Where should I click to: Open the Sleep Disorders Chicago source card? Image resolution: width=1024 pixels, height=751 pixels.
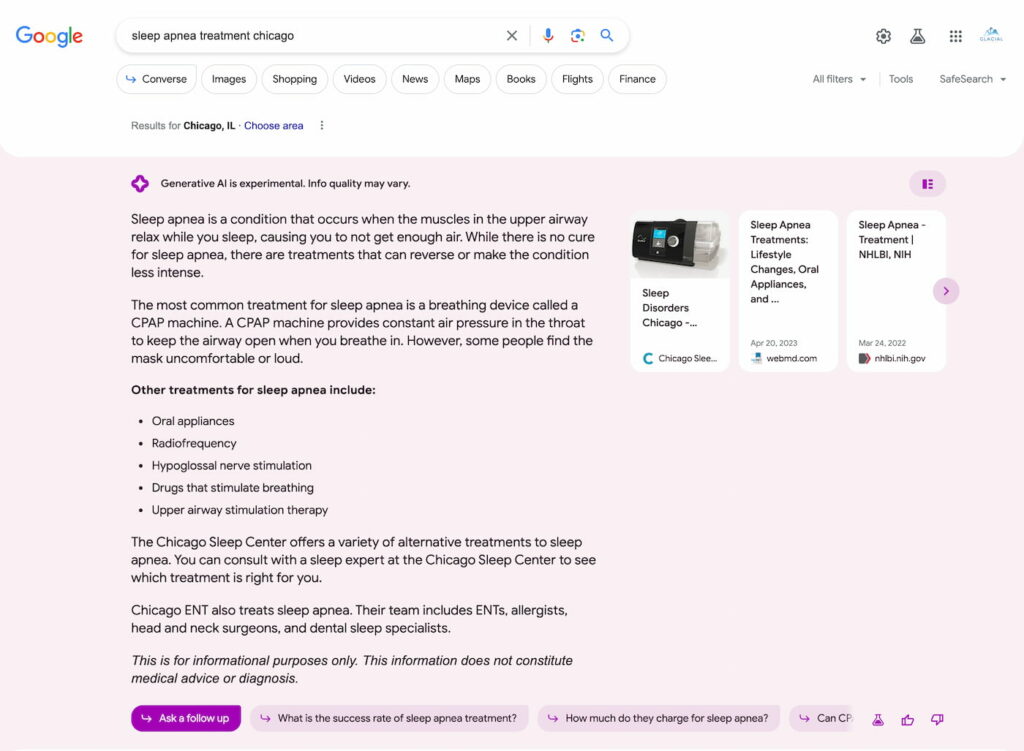[680, 291]
